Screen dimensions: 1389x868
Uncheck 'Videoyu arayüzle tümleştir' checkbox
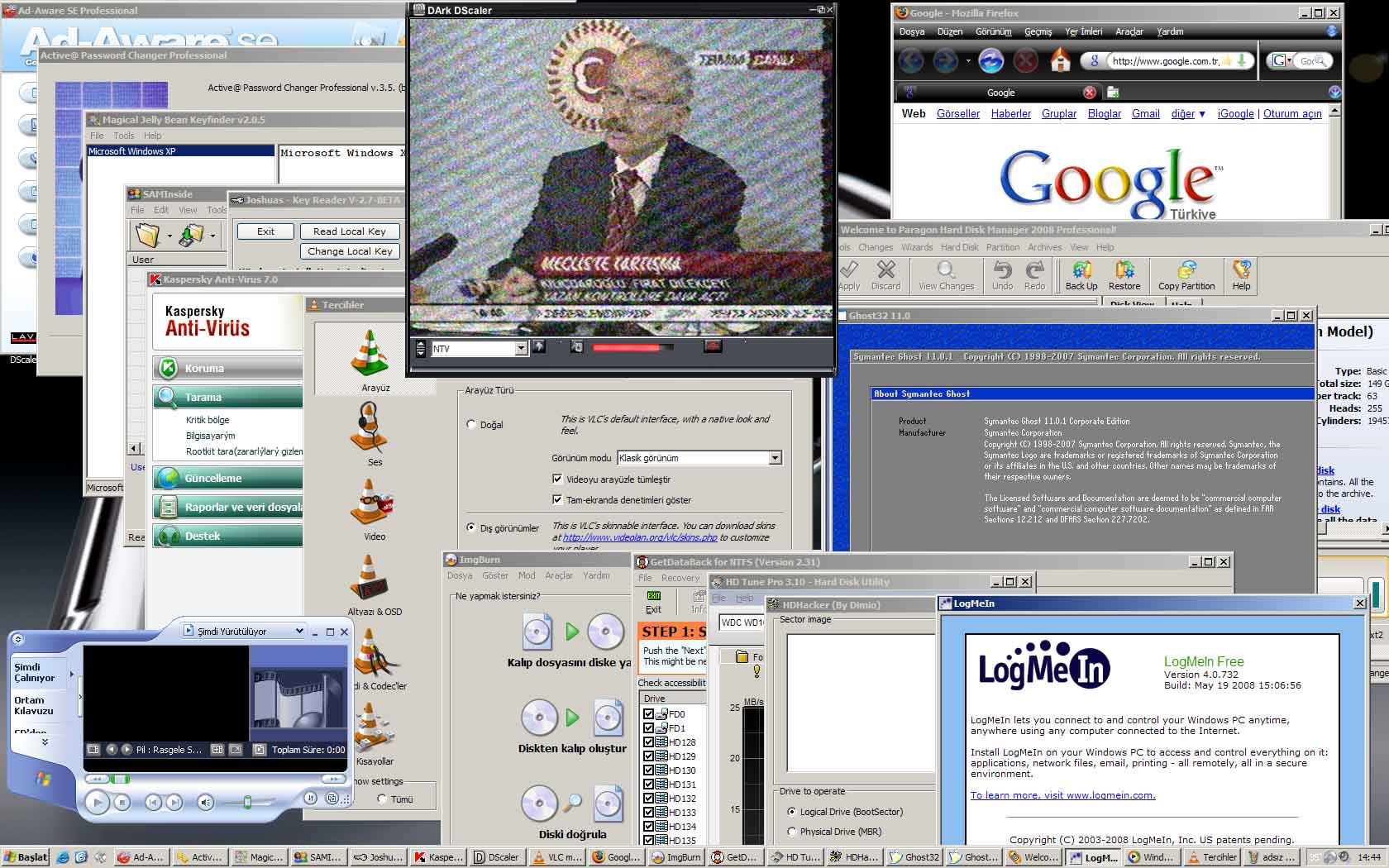coord(557,479)
